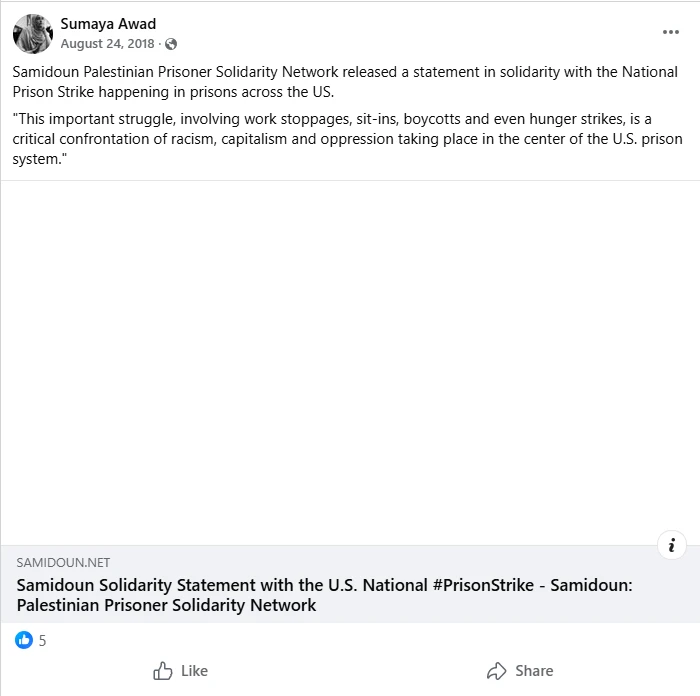700x696 pixels.
Task: Open the Samidoun Solidarity Statement headline
Action: coord(324,585)
